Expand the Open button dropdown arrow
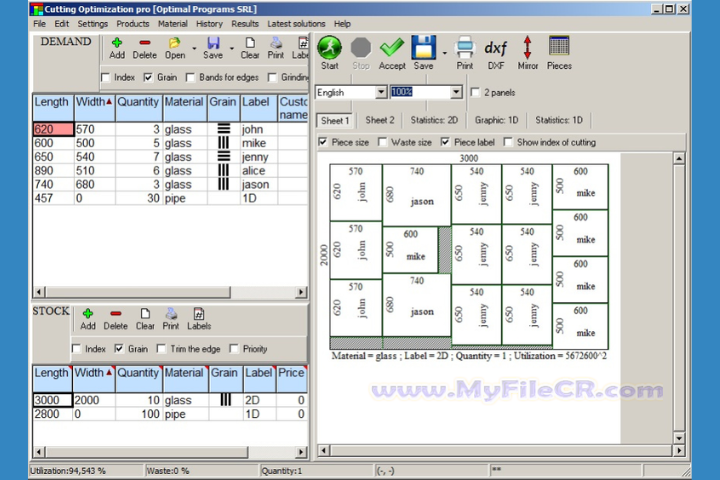The width and height of the screenshot is (720, 480). (194, 48)
